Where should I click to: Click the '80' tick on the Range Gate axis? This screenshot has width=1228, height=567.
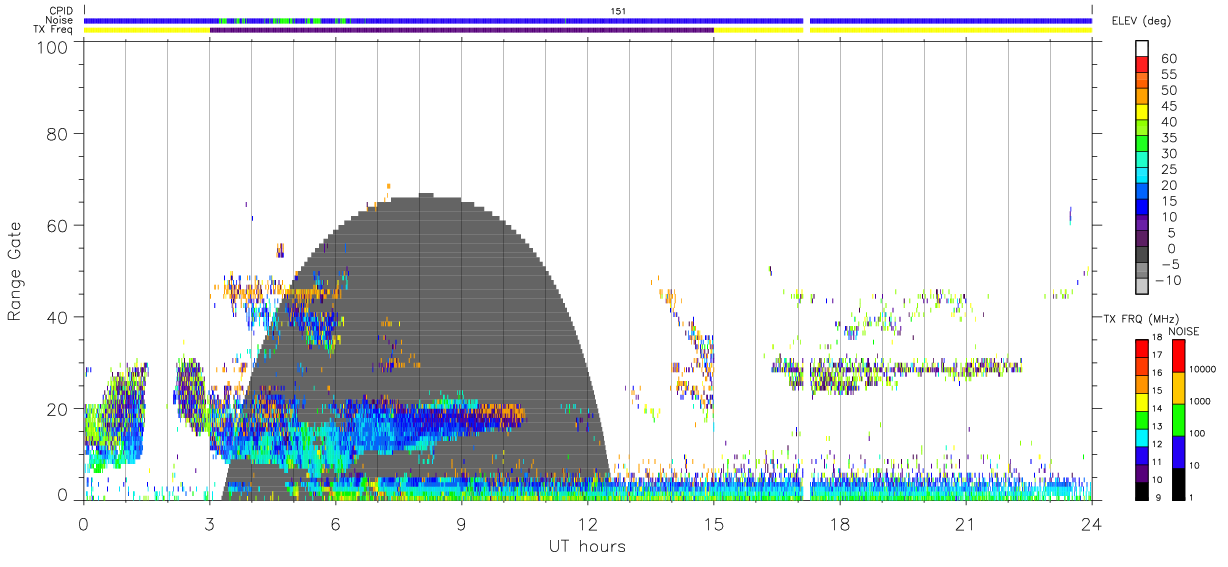coord(57,134)
